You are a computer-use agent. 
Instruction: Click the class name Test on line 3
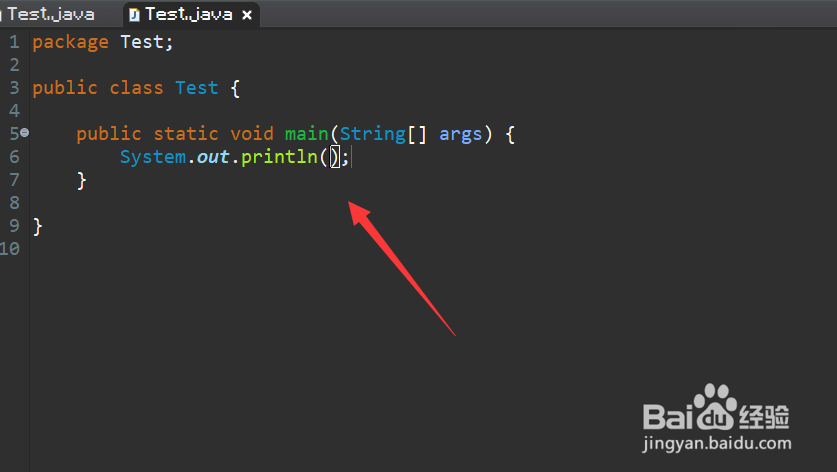coord(196,88)
